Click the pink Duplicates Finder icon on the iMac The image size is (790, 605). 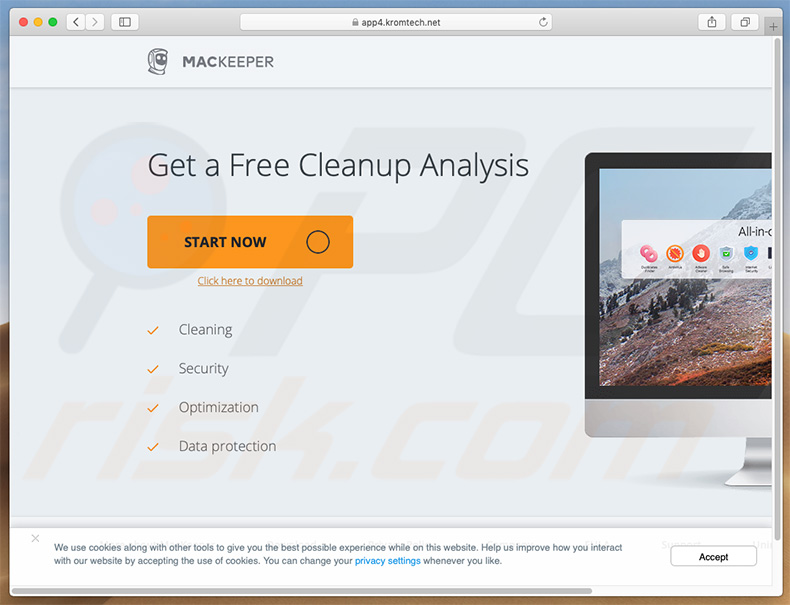click(x=648, y=253)
